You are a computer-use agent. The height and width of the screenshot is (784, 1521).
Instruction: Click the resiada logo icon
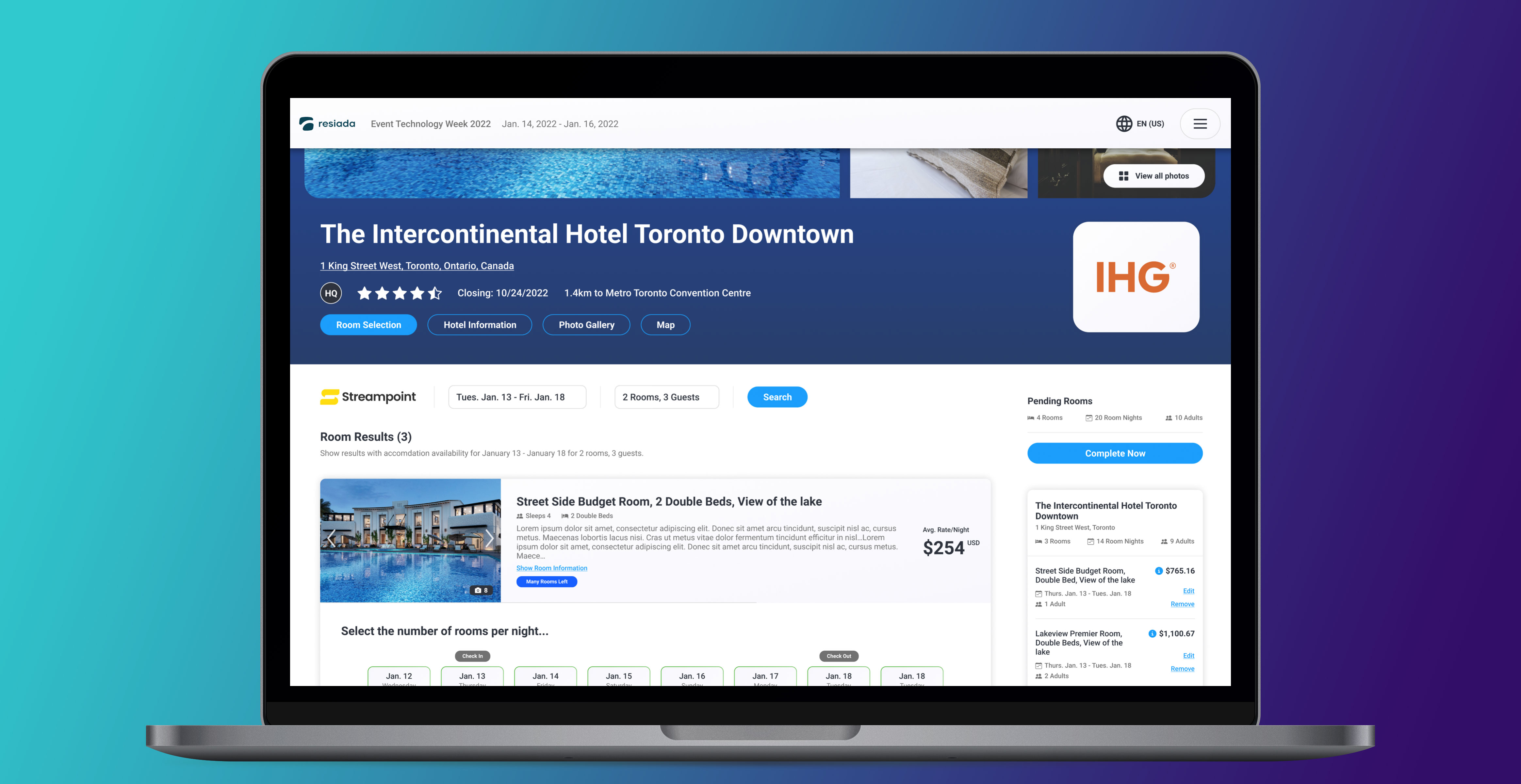pos(306,123)
